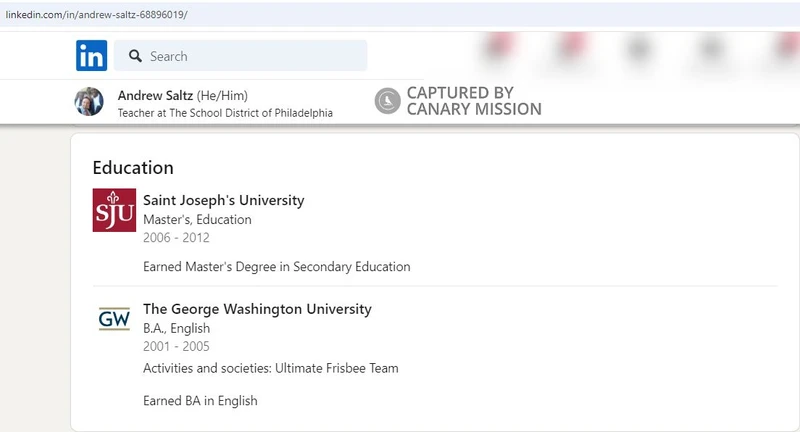Click the "Master's, Education" degree line
The height and width of the screenshot is (432, 800).
click(197, 219)
